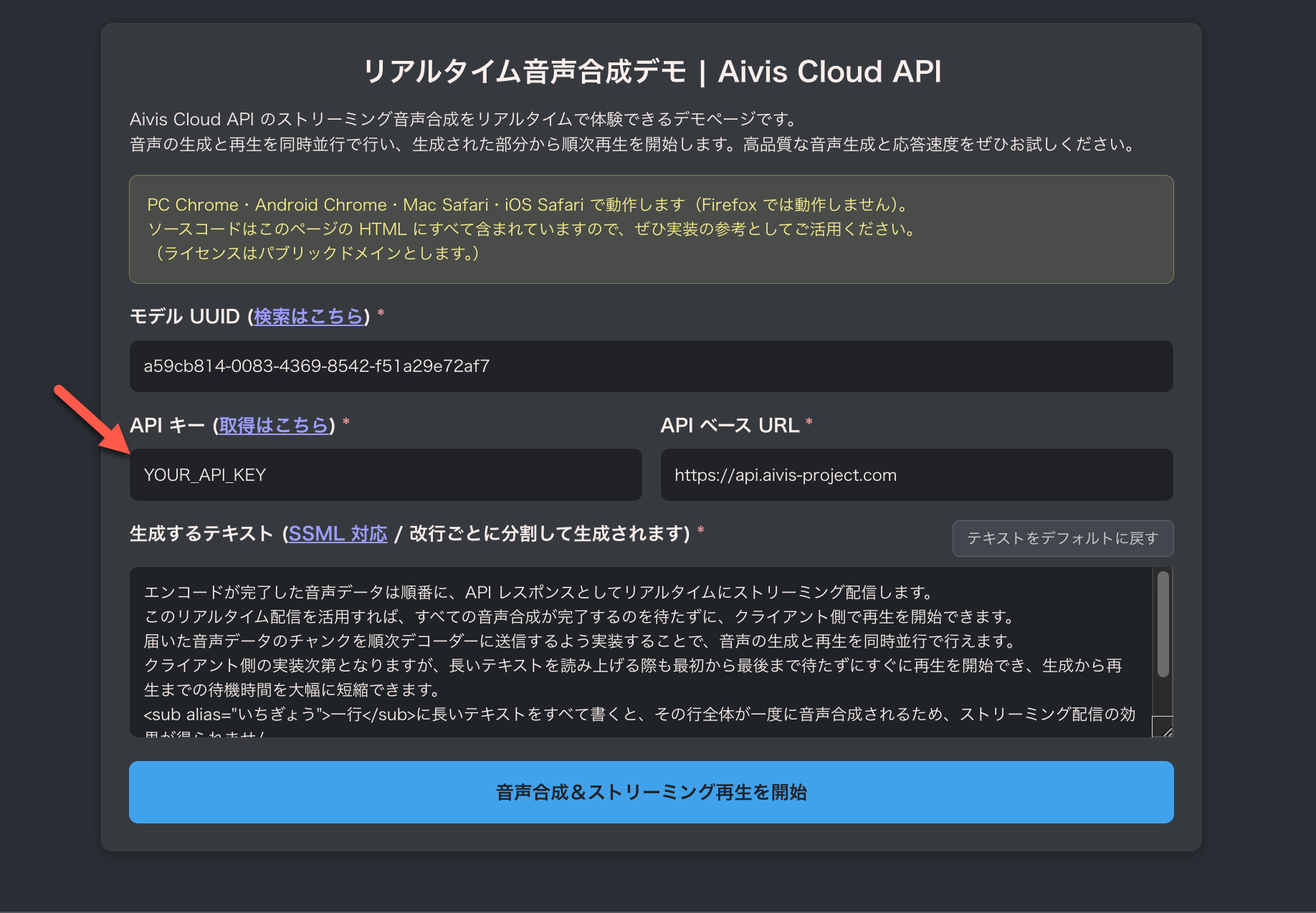Open the 検索はこちら model search link
This screenshot has width=1316, height=913.
[x=308, y=315]
